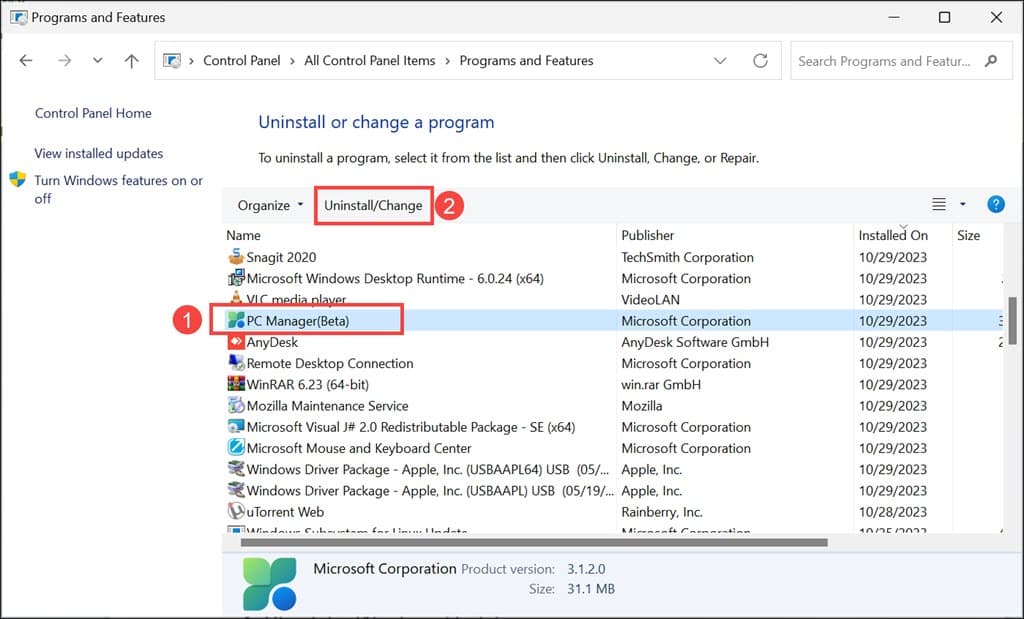Open Turn Windows features on or off
Screen dimensions: 1024x619
pos(118,189)
